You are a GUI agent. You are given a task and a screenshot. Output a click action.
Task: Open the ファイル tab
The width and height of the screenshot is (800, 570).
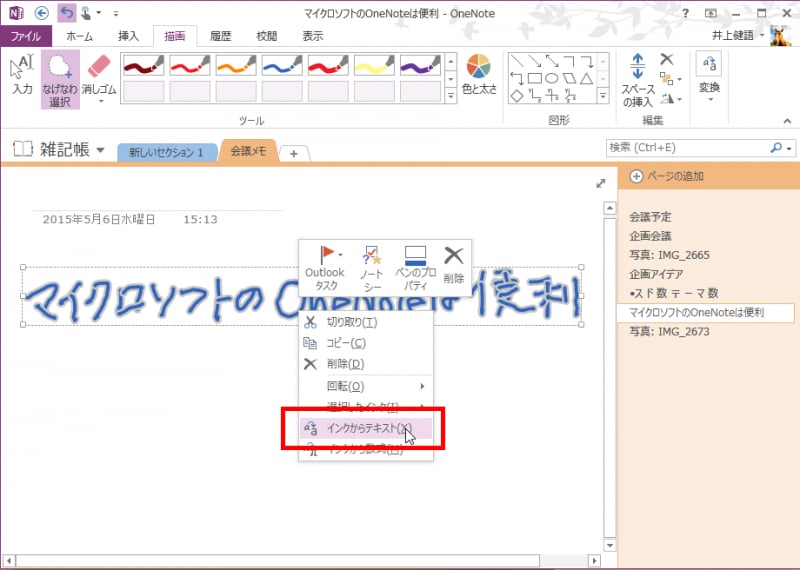point(26,36)
